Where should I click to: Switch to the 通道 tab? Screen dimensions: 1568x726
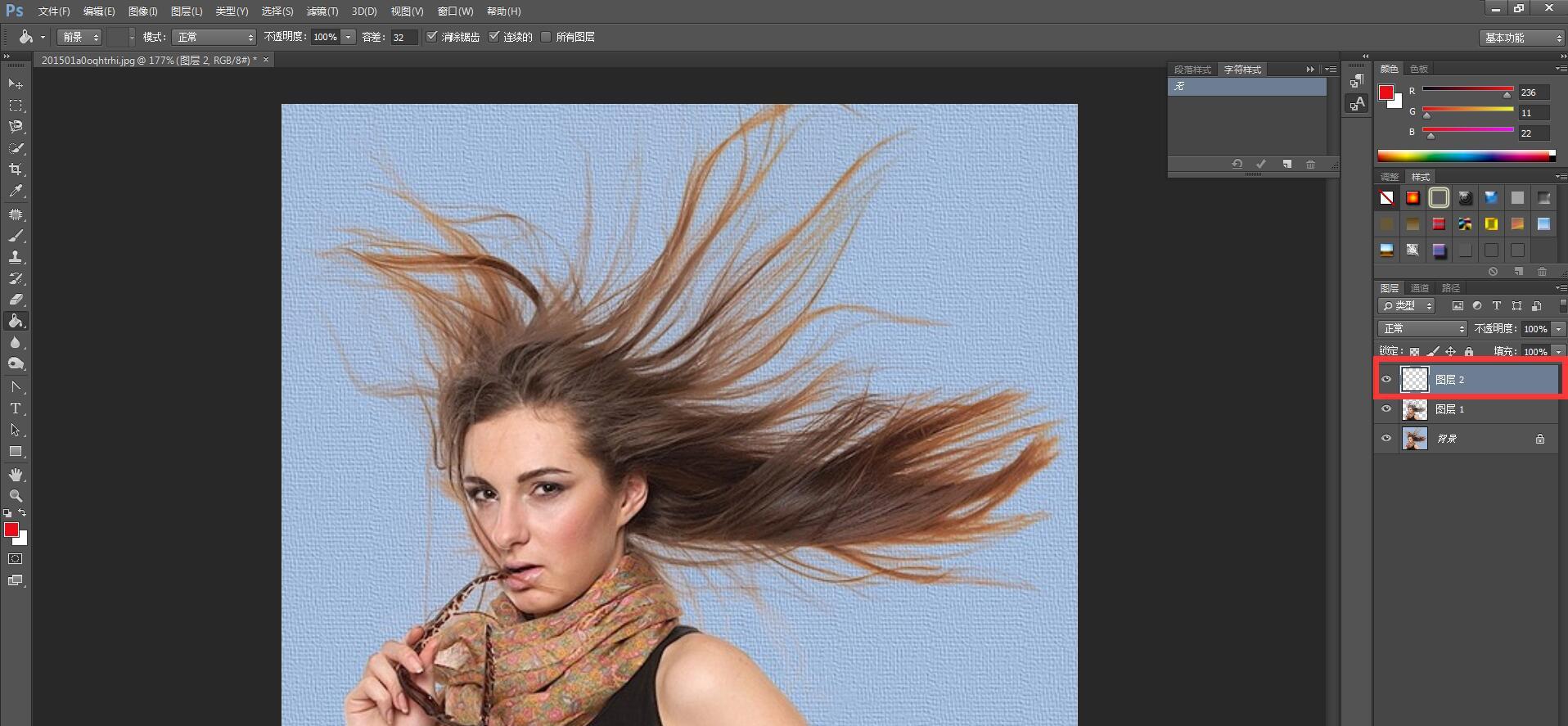point(1420,288)
